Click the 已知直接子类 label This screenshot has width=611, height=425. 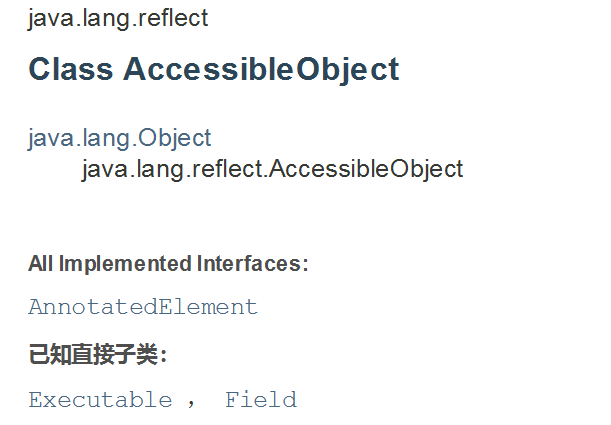tap(98, 354)
